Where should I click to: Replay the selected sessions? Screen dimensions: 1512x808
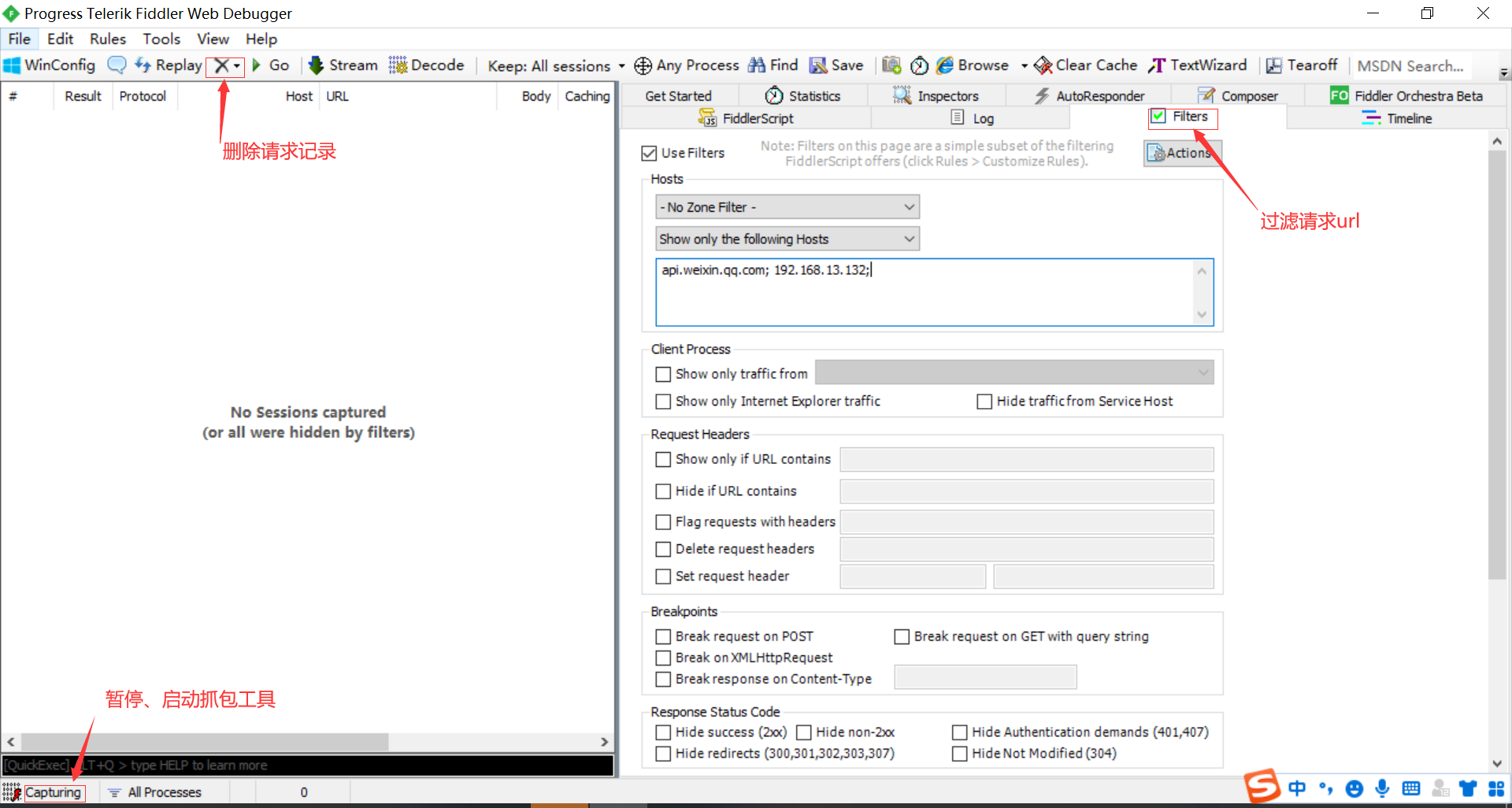pyautogui.click(x=169, y=65)
